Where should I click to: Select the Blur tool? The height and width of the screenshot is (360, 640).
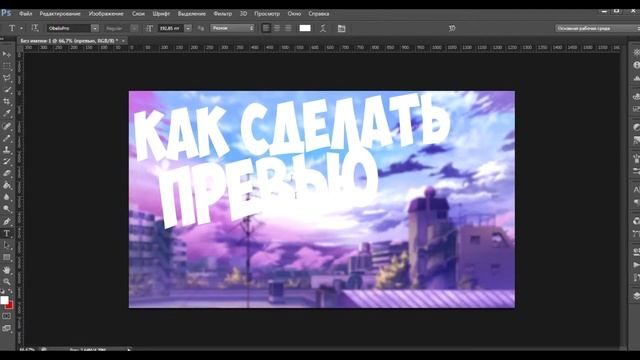(x=7, y=197)
